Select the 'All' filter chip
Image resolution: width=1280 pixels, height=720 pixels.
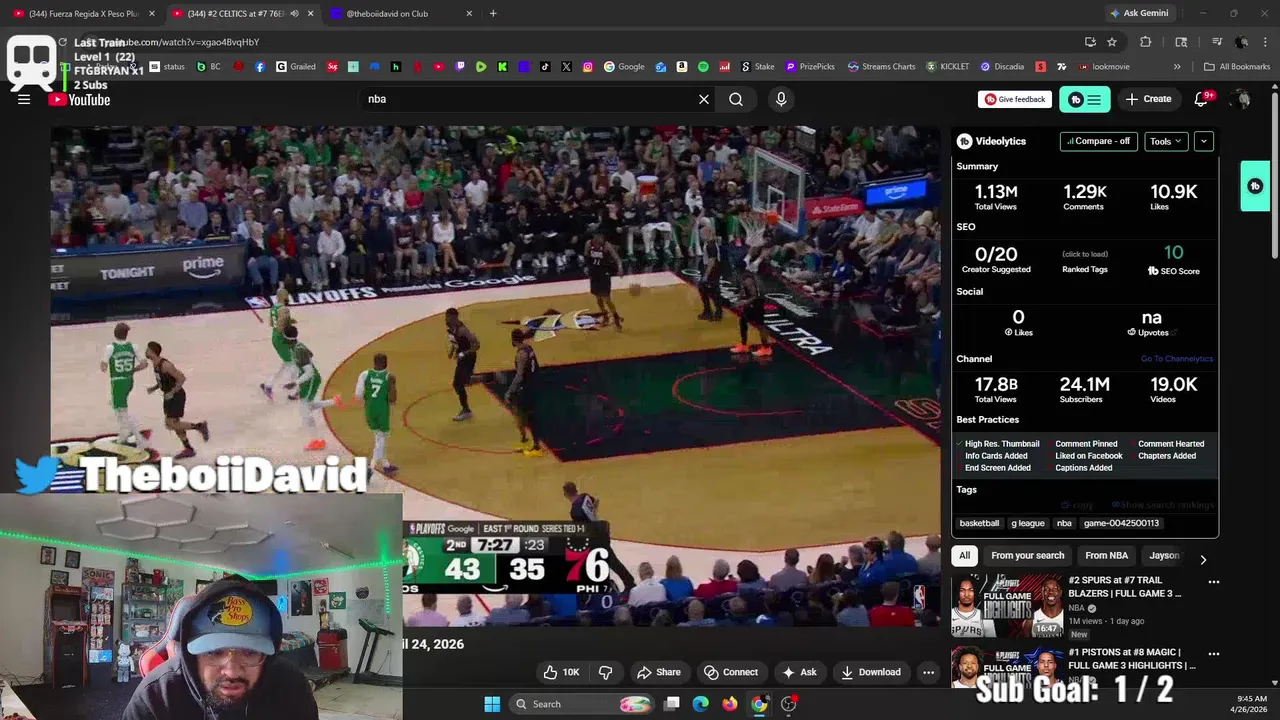(x=964, y=556)
